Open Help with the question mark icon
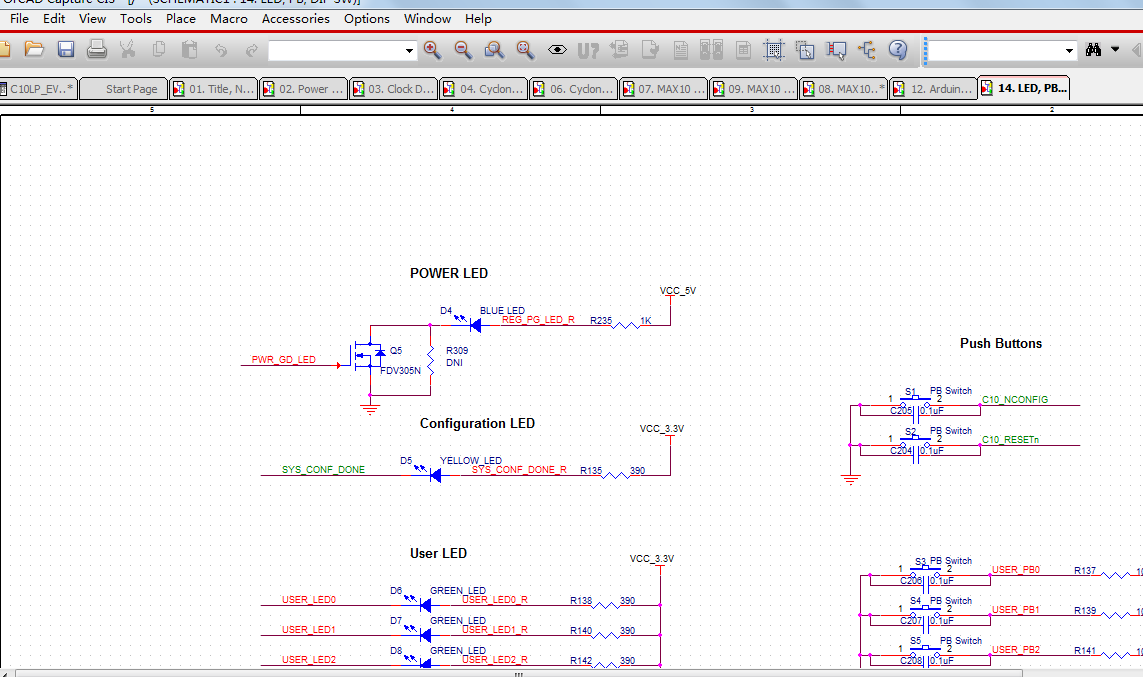 pyautogui.click(x=898, y=50)
